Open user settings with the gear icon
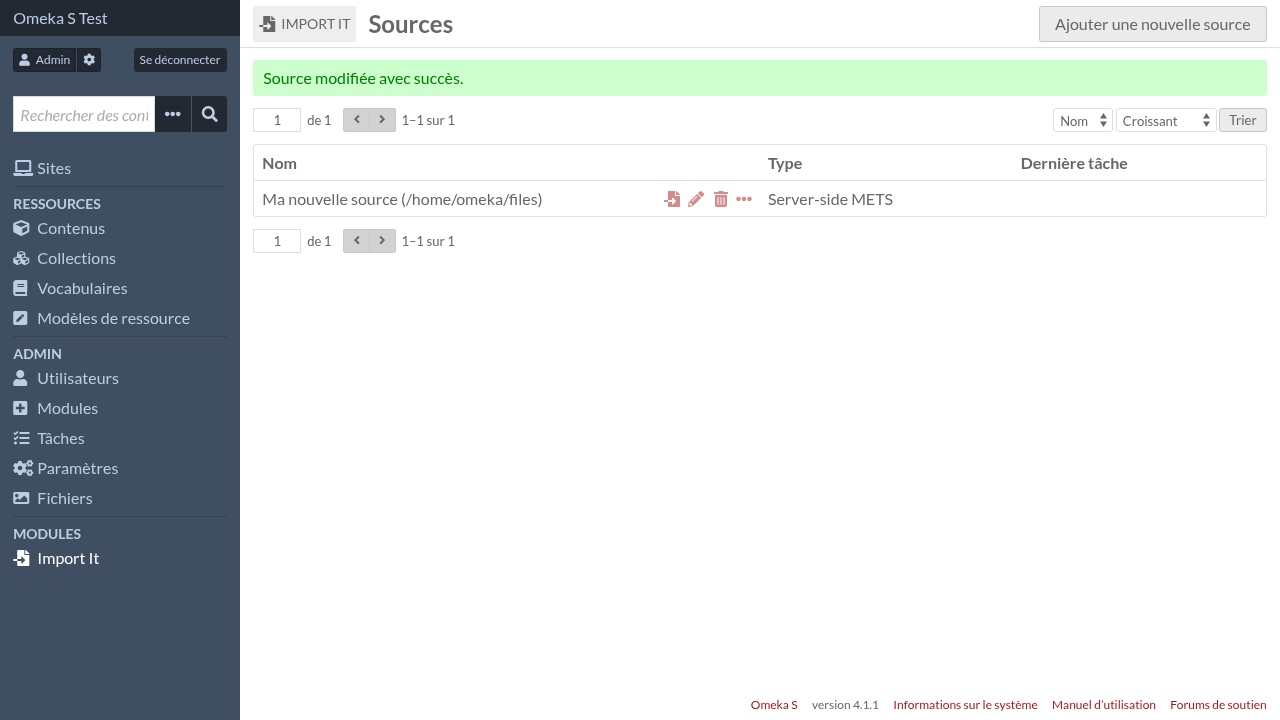Screen dimensions: 1280x720 pos(88,59)
